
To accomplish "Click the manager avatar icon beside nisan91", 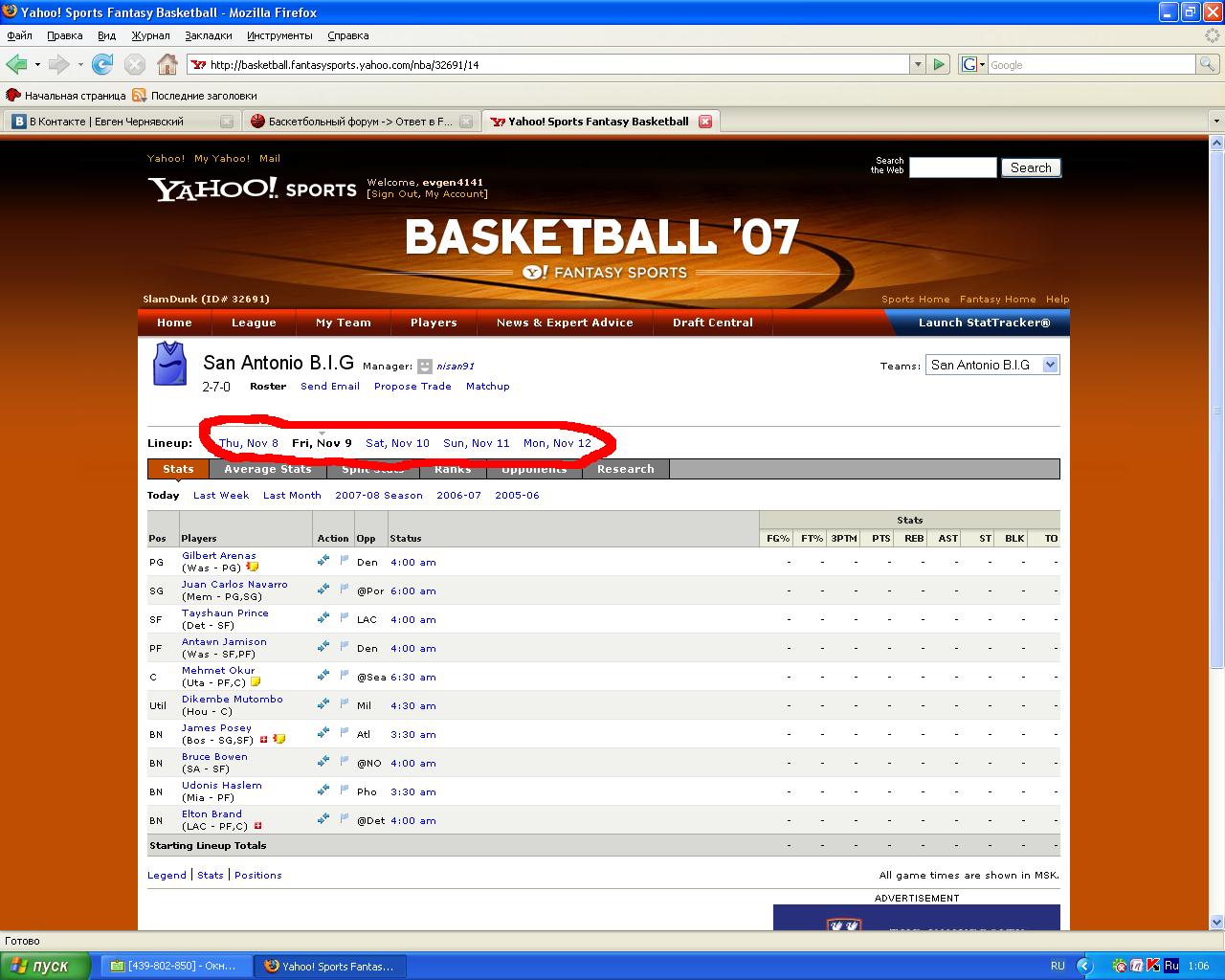I will point(425,366).
